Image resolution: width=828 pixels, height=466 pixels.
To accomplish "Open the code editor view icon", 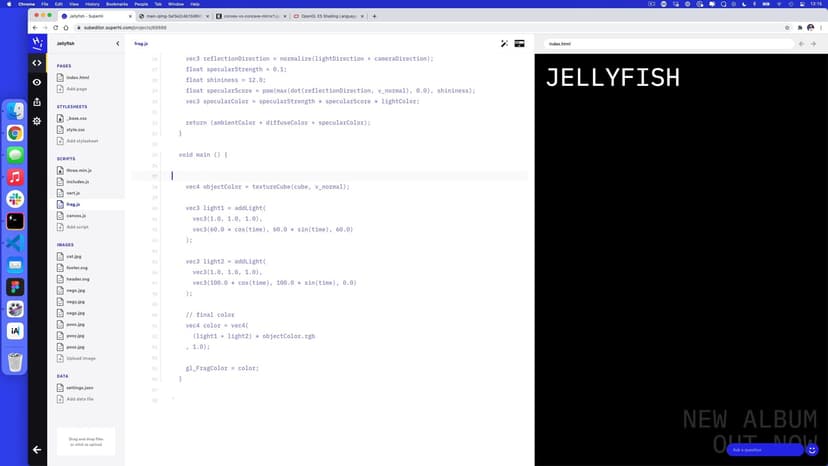I will [37, 63].
